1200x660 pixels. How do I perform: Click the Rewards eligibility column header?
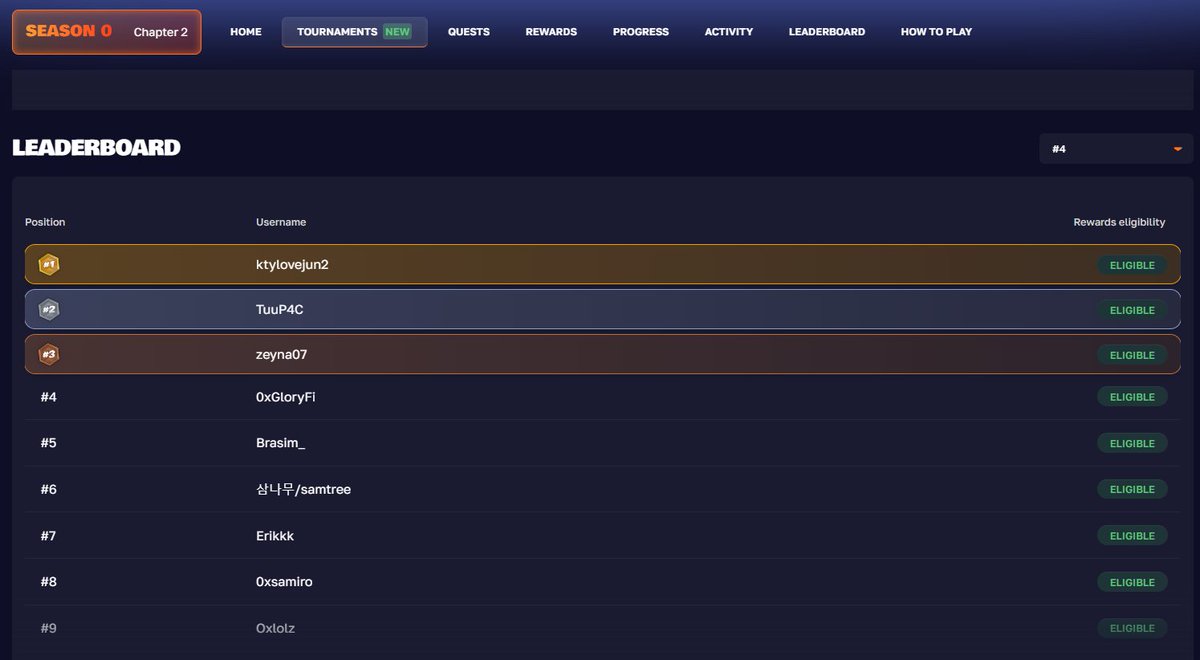tap(1119, 222)
